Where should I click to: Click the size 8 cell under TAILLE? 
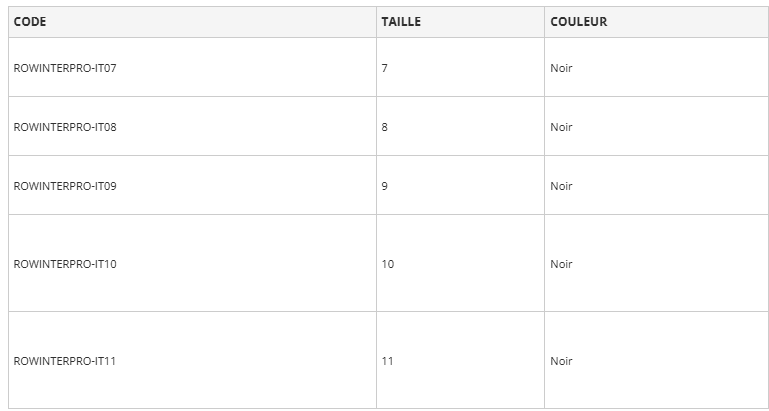pos(385,127)
